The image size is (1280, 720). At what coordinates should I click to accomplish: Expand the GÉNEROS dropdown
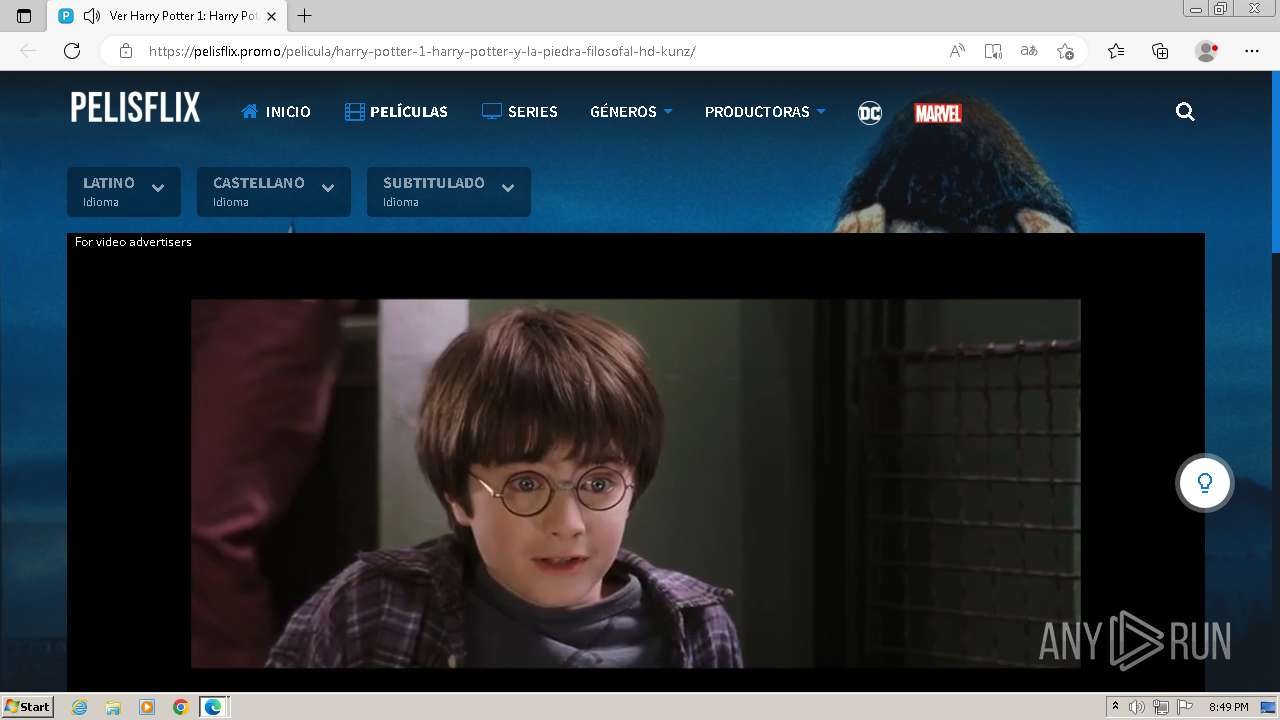pos(631,112)
